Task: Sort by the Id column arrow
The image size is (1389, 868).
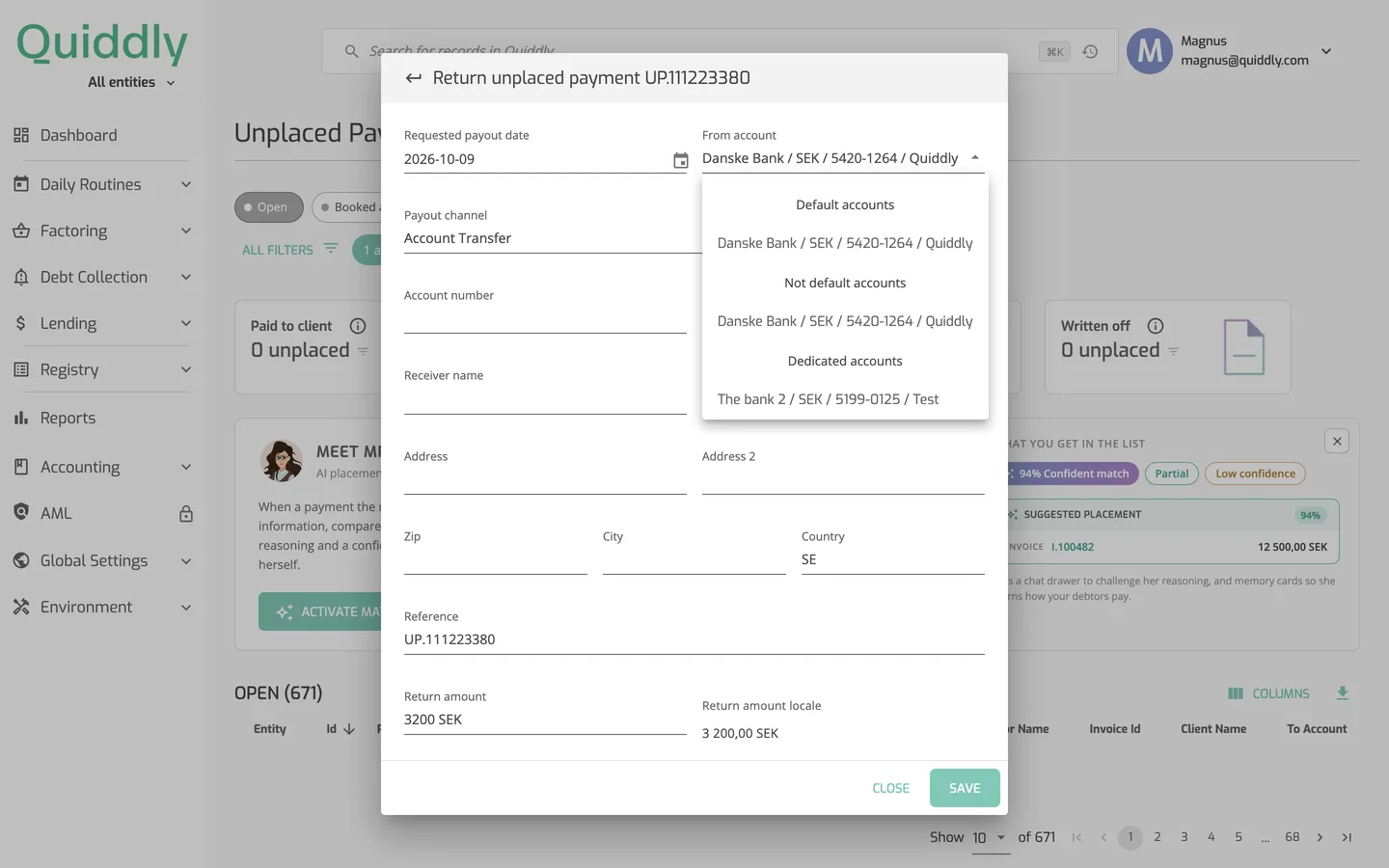Action: 349,729
